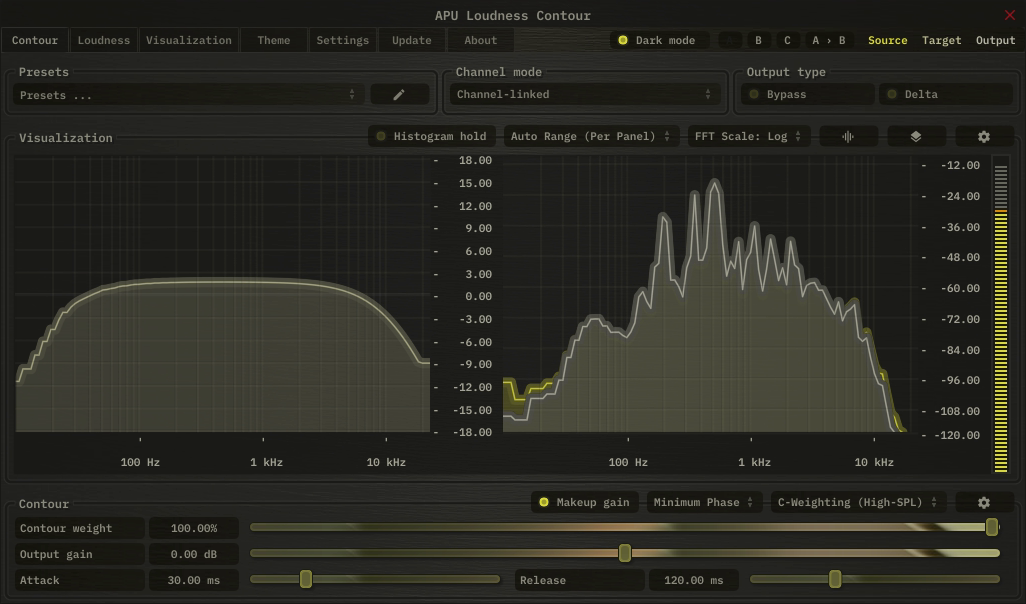Open the FFT Scale: Log dropdown
Screen dimensions: 1026x604
coord(749,137)
